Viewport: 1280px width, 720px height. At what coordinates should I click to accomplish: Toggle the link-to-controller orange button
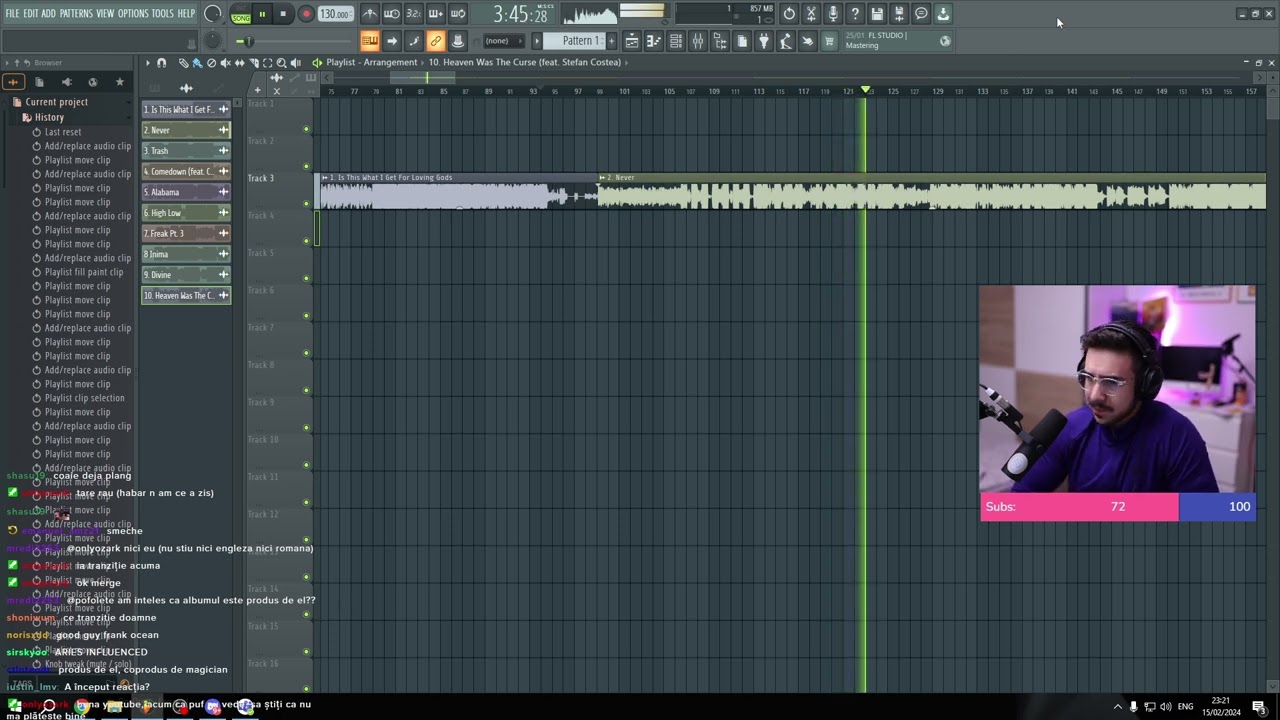[x=436, y=41]
